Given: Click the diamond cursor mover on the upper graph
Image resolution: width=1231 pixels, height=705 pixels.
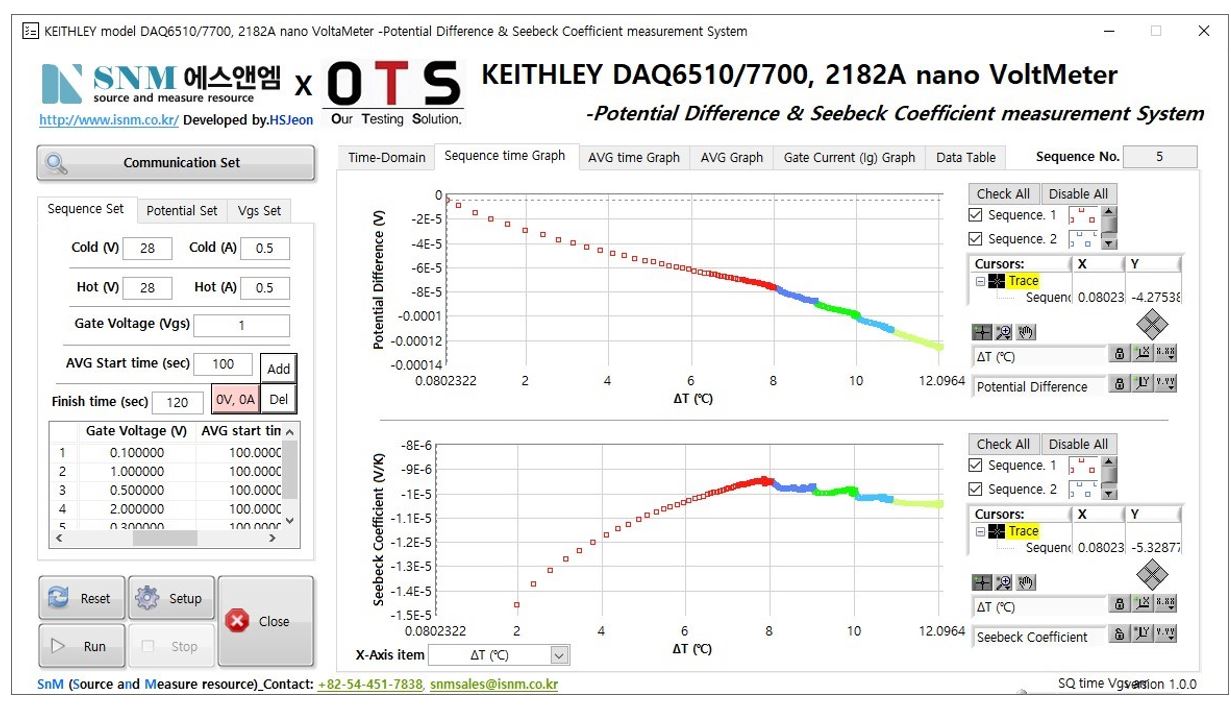Looking at the screenshot, I should 1153,323.
